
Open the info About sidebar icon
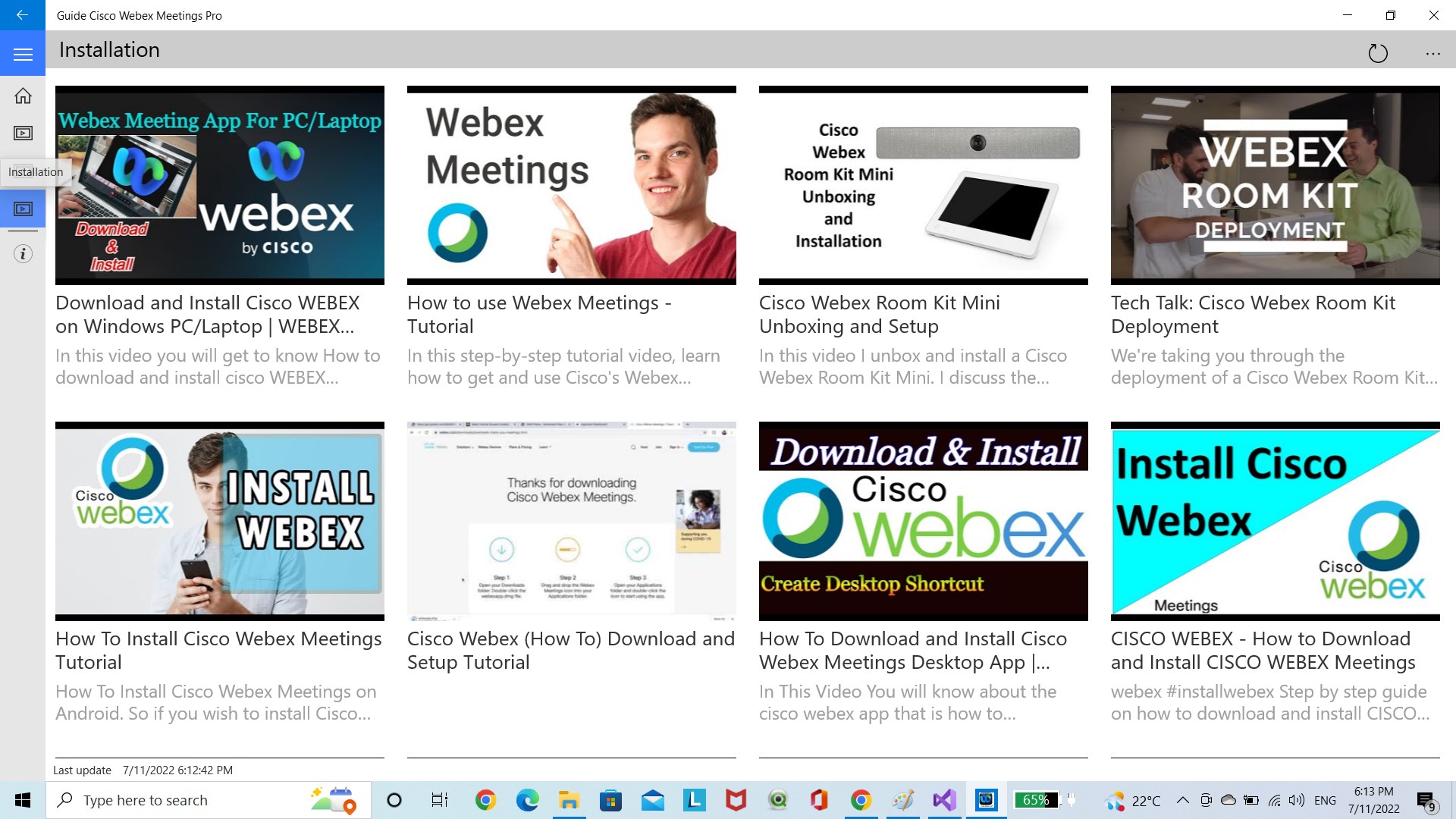click(23, 253)
